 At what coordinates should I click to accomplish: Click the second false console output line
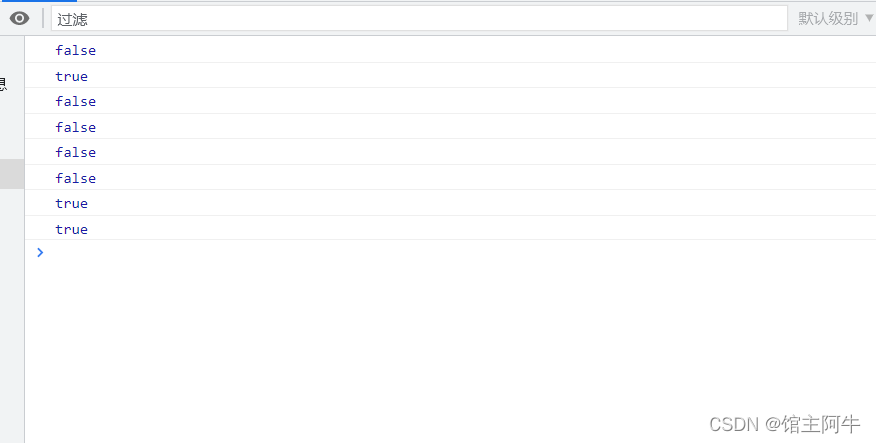click(450, 101)
